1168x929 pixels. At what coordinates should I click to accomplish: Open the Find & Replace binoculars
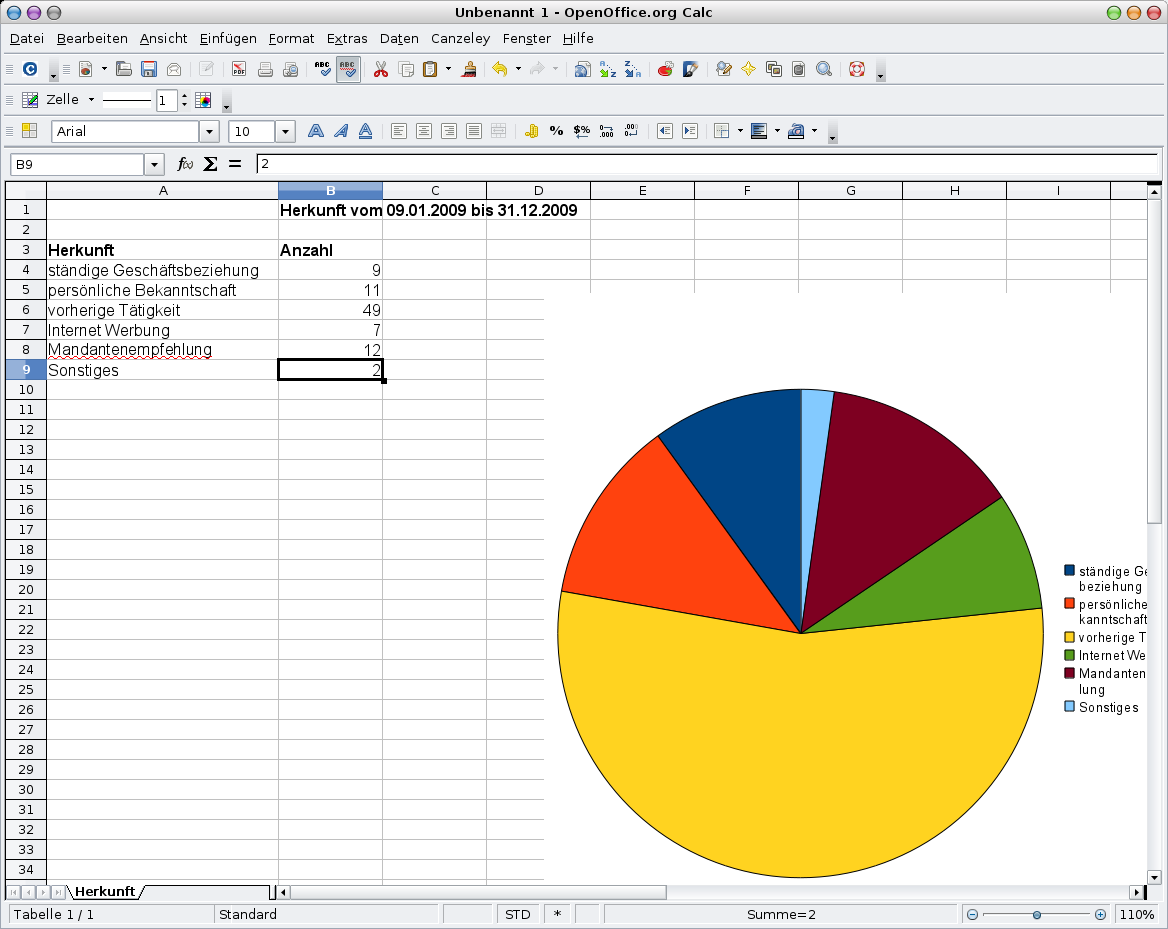pyautogui.click(x=824, y=70)
